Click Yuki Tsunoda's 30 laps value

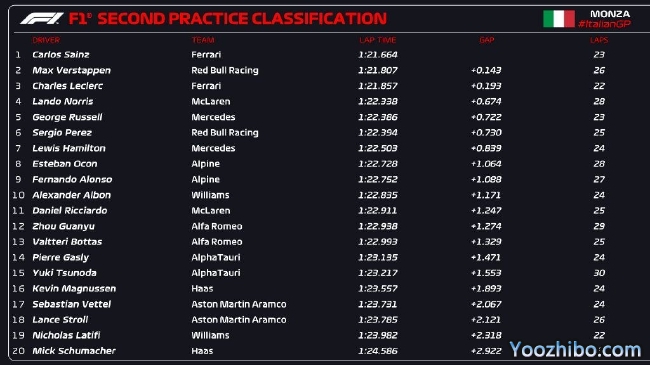click(599, 273)
